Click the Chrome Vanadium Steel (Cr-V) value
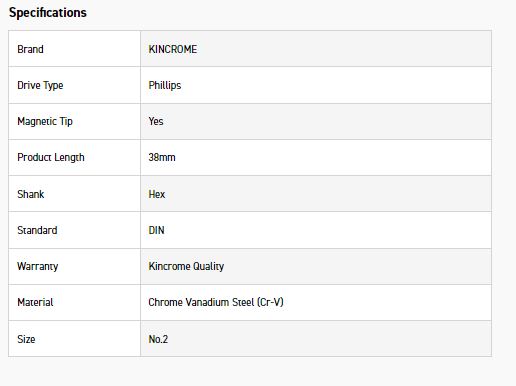Image resolution: width=516 pixels, height=386 pixels. pos(216,302)
